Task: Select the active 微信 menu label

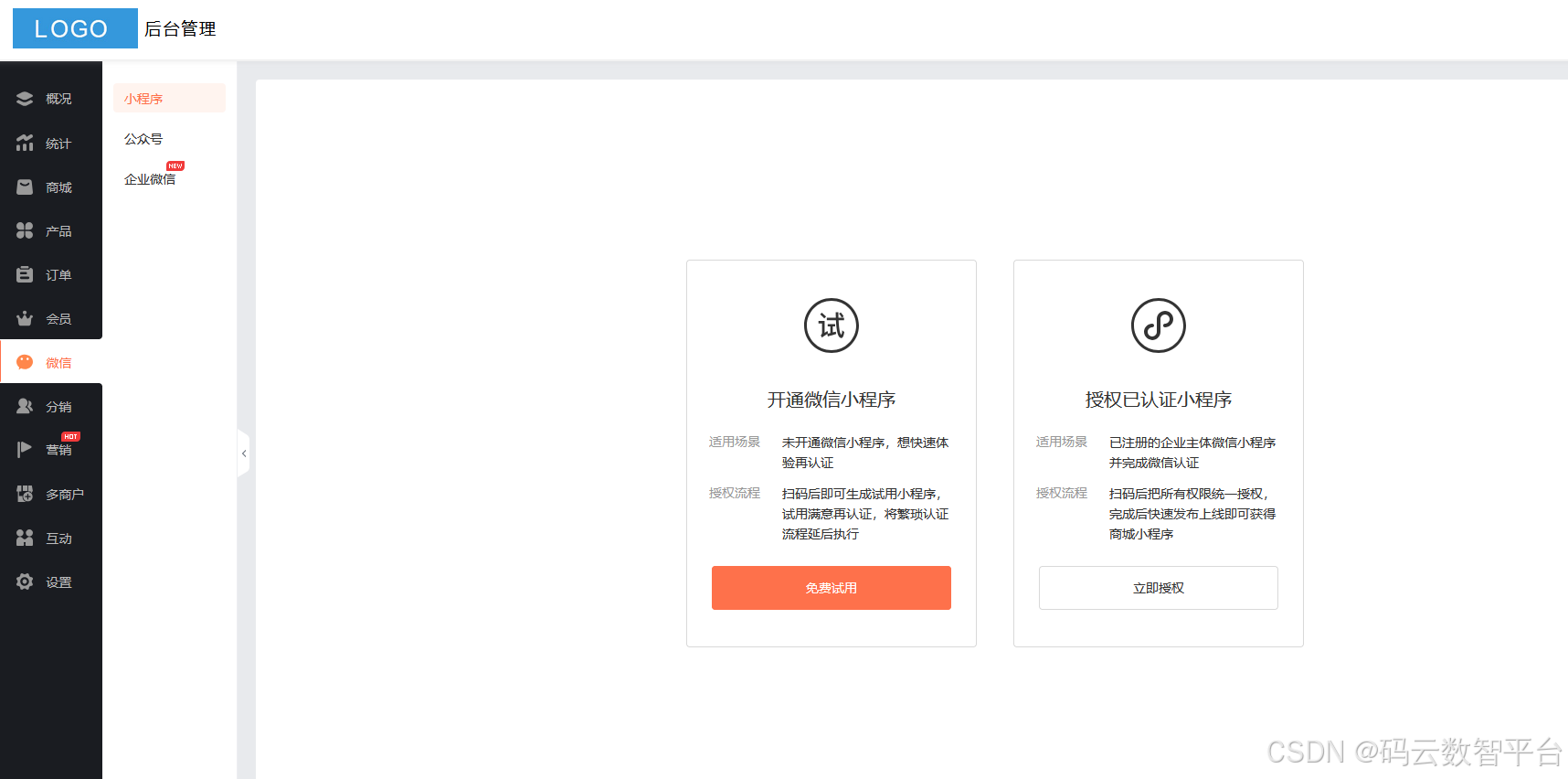Action: coord(58,363)
